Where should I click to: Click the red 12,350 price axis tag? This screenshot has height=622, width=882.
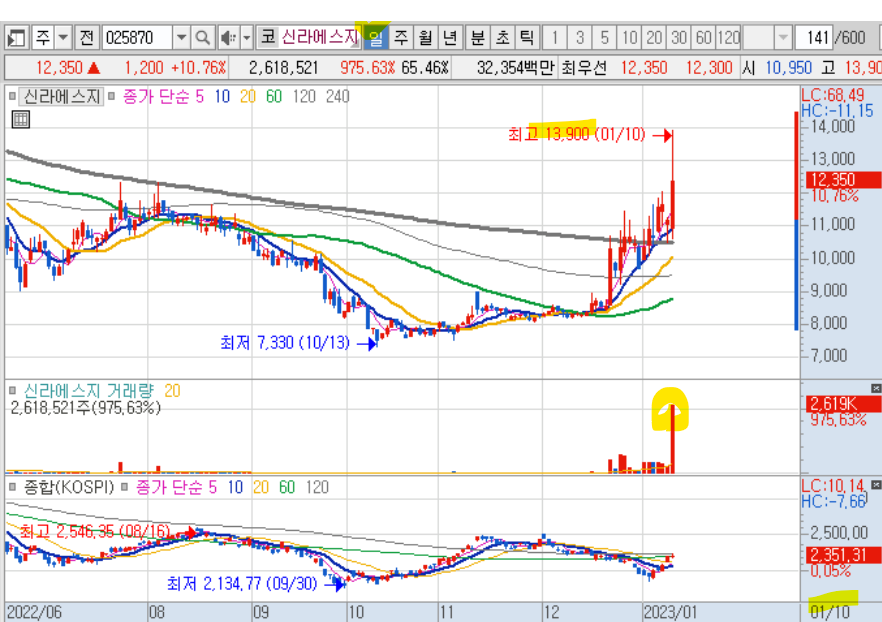[843, 180]
